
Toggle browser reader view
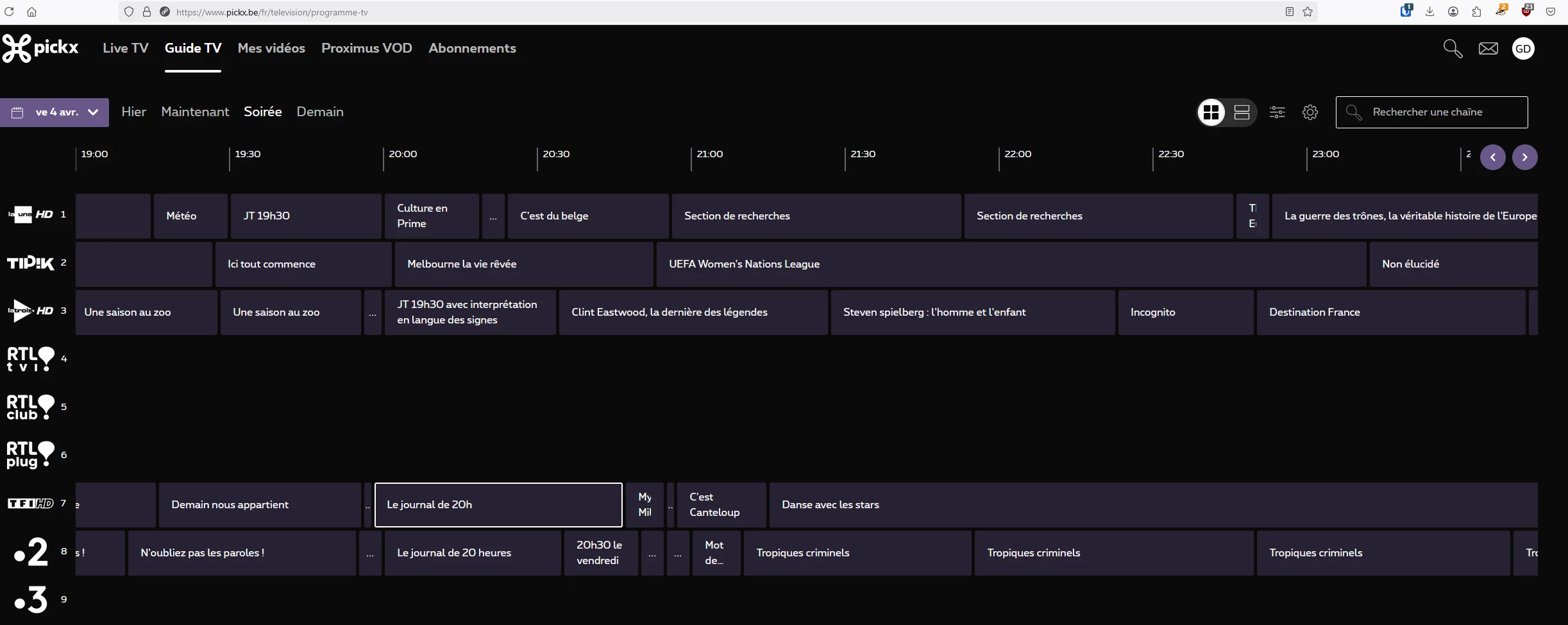click(x=1290, y=12)
